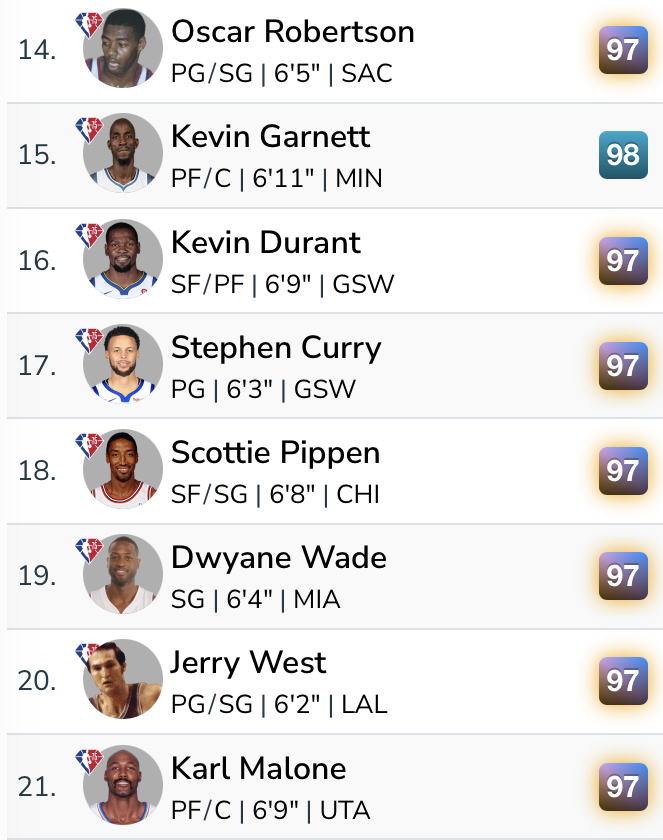Click Kevin Garnett's 98 rating badge
The width and height of the screenshot is (663, 840).
click(622, 154)
